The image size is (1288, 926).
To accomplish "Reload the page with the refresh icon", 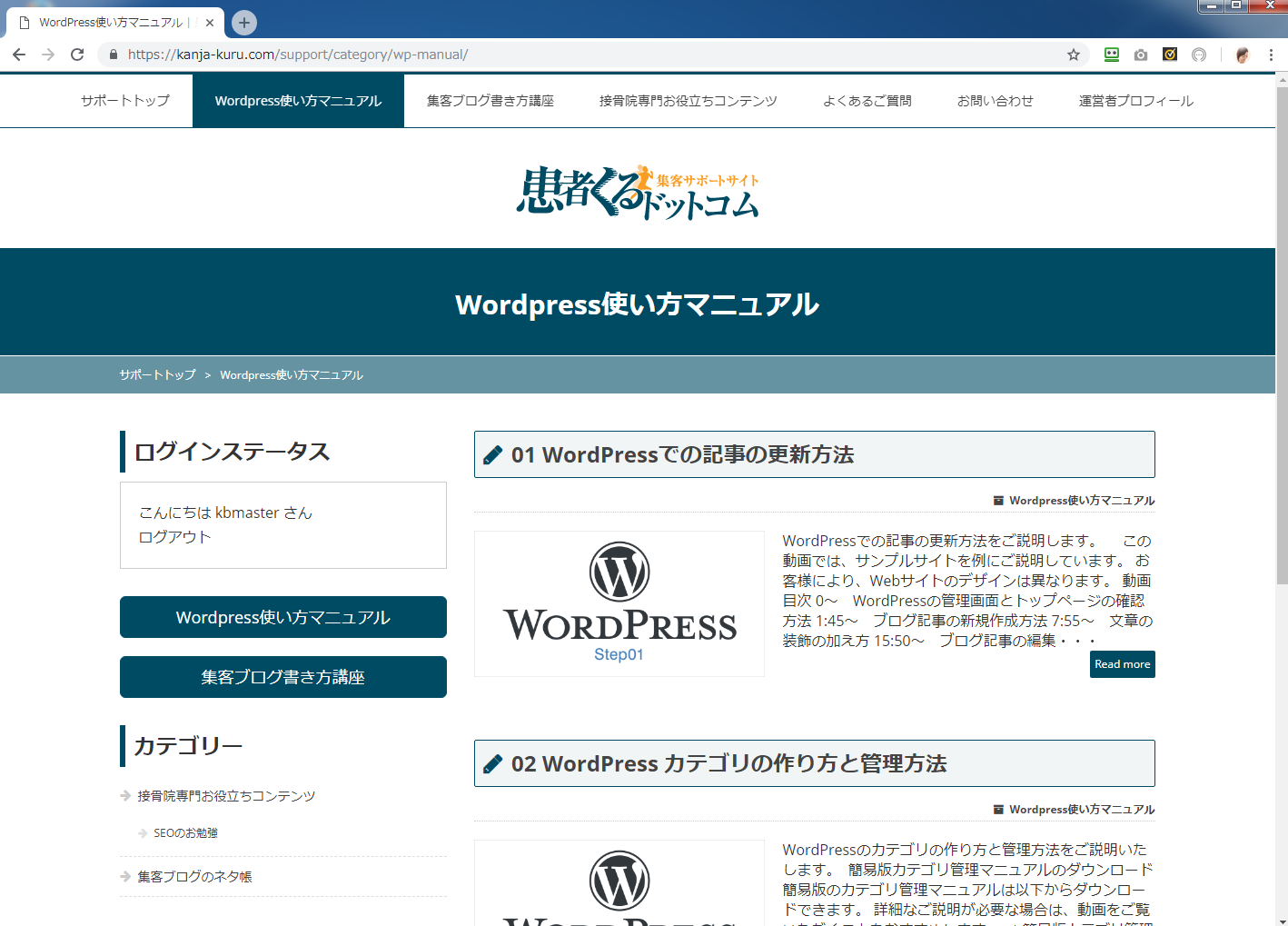I will click(x=77, y=55).
